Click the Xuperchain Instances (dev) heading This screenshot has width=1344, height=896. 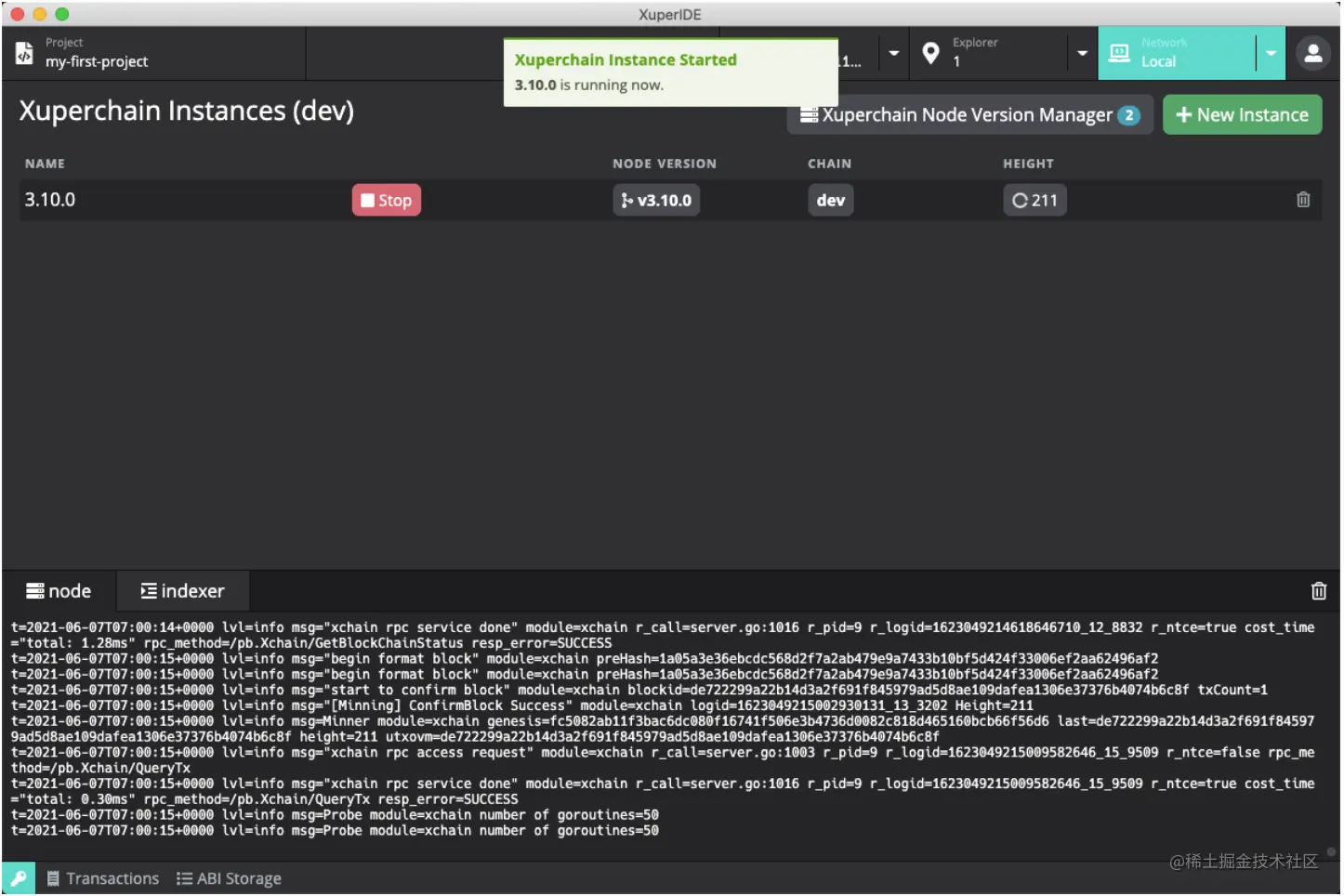tap(187, 111)
